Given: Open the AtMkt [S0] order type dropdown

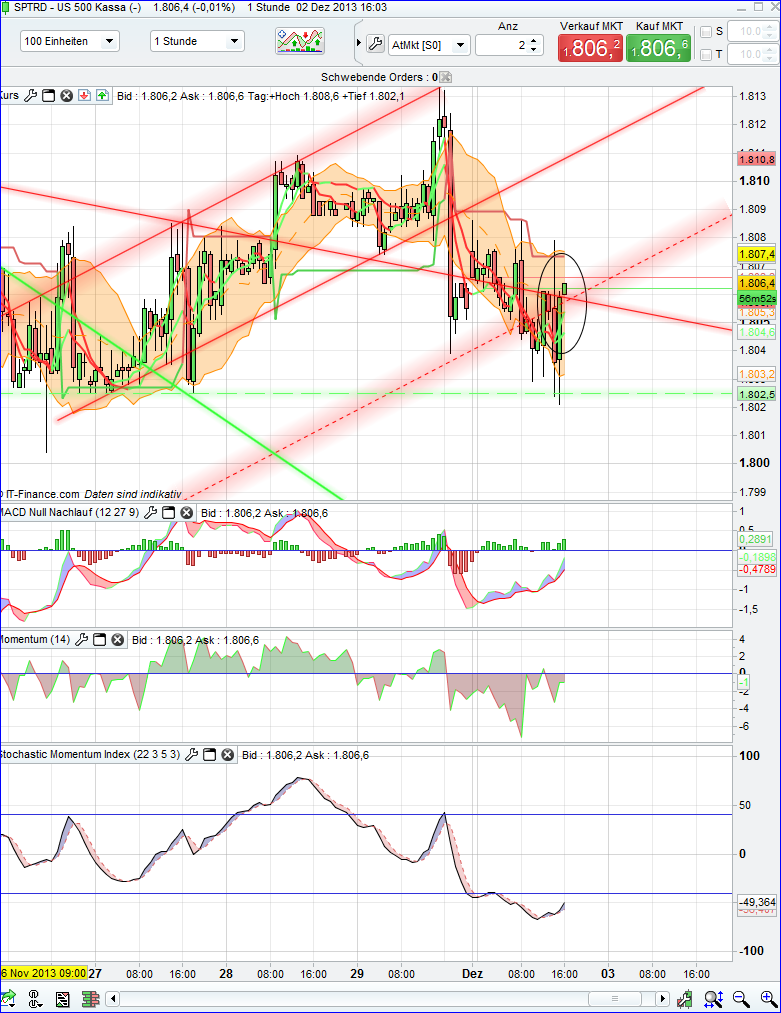Looking at the screenshot, I should (x=428, y=45).
